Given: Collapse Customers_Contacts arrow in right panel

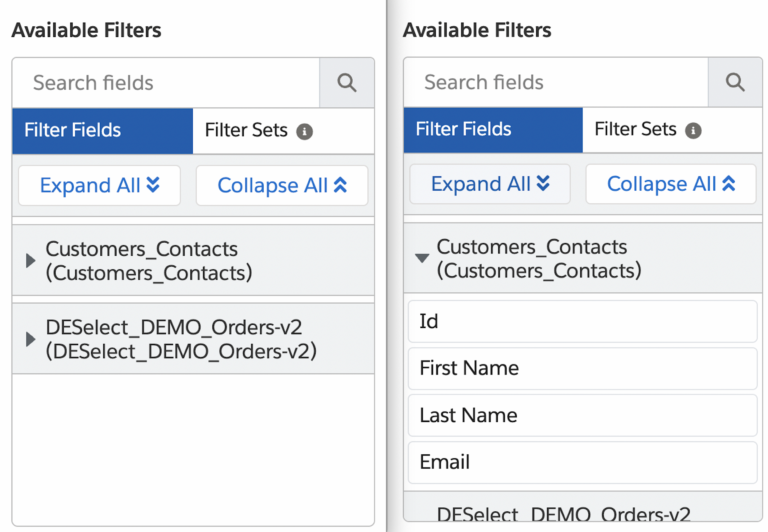Looking at the screenshot, I should point(422,258).
